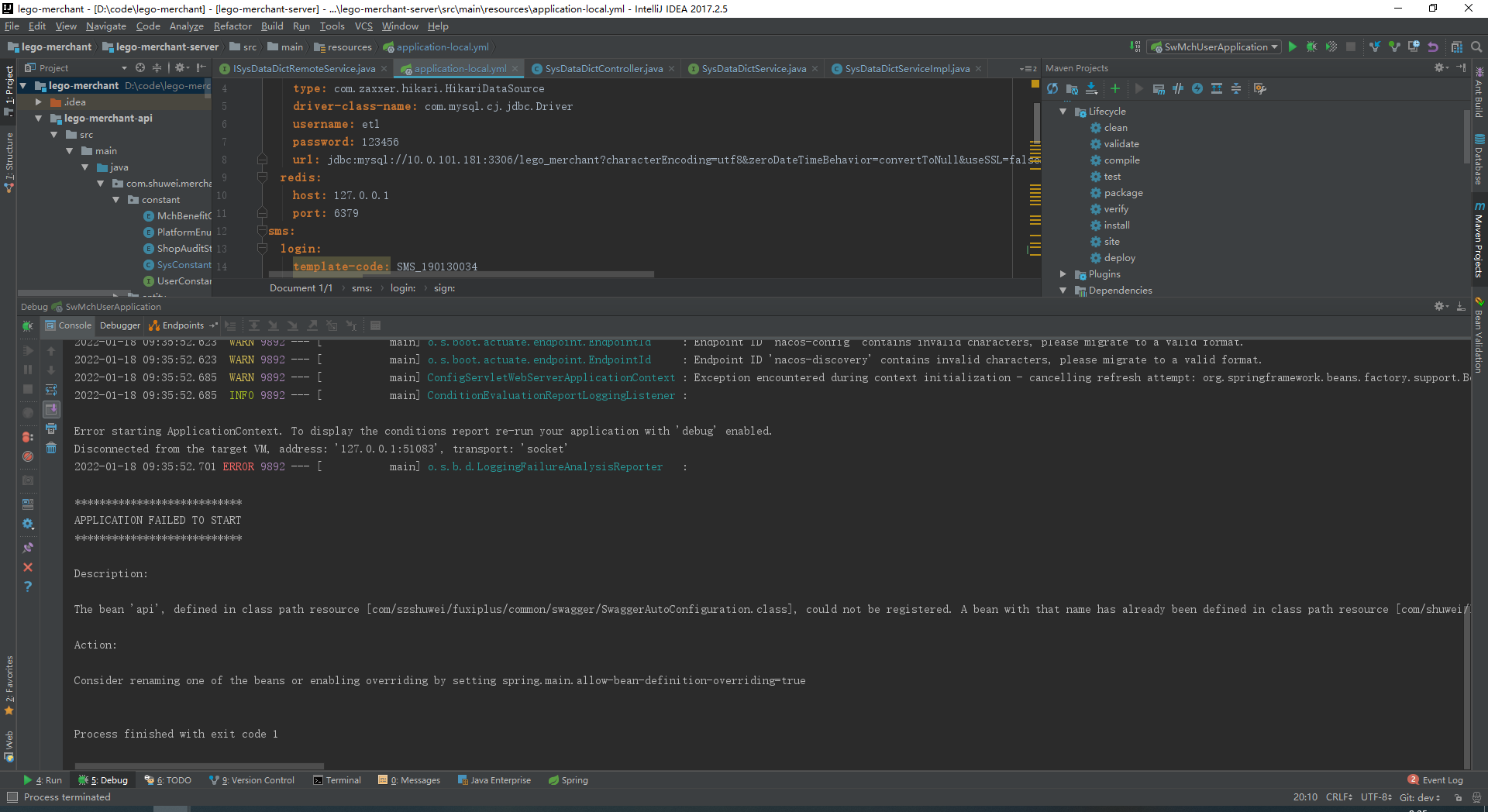Print console output
Image resolution: width=1488 pixels, height=812 pixels.
point(51,428)
